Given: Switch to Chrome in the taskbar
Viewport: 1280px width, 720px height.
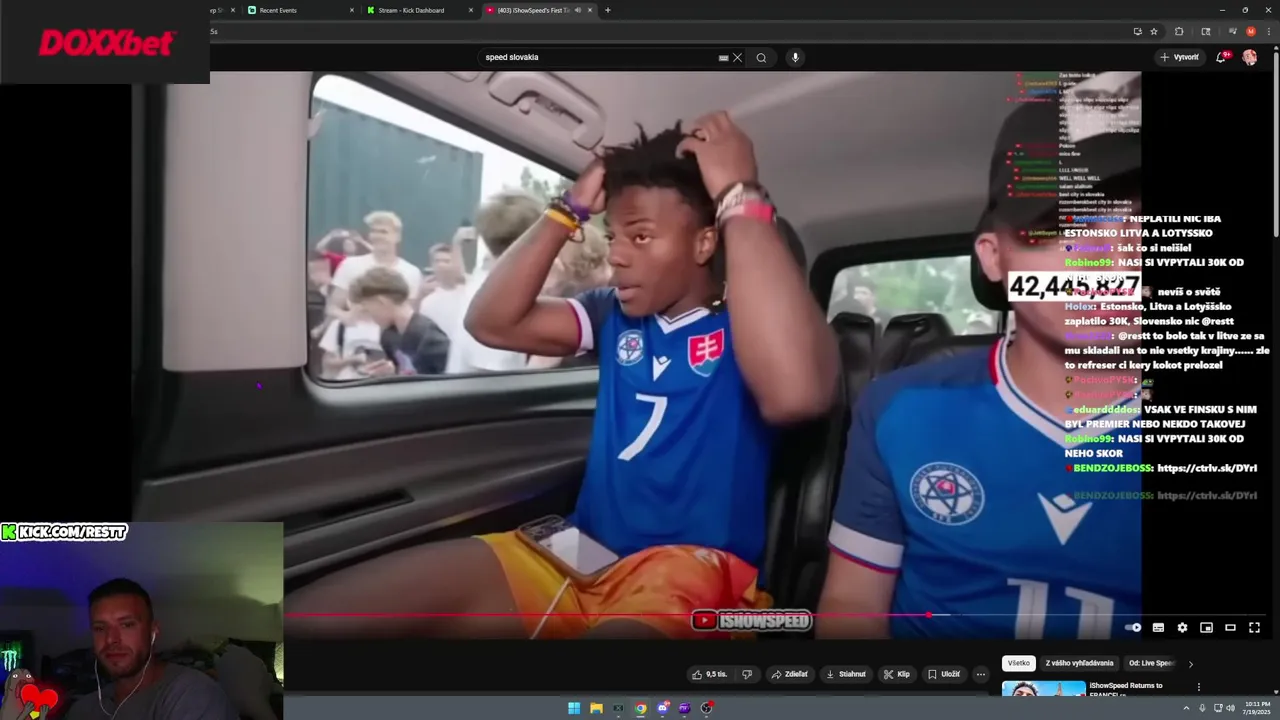Looking at the screenshot, I should pyautogui.click(x=640, y=708).
